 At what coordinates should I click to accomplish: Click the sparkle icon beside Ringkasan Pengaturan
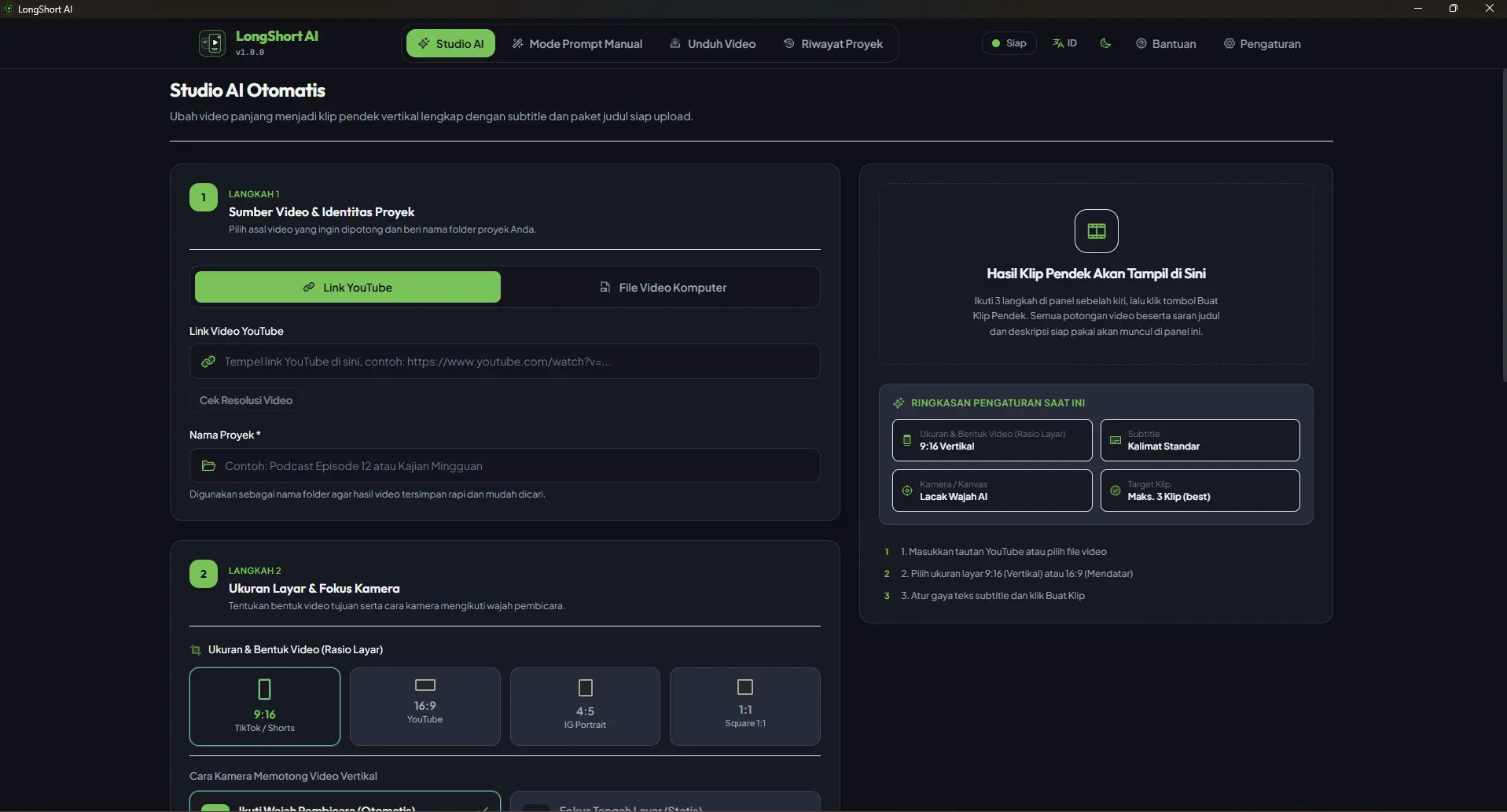click(x=899, y=403)
